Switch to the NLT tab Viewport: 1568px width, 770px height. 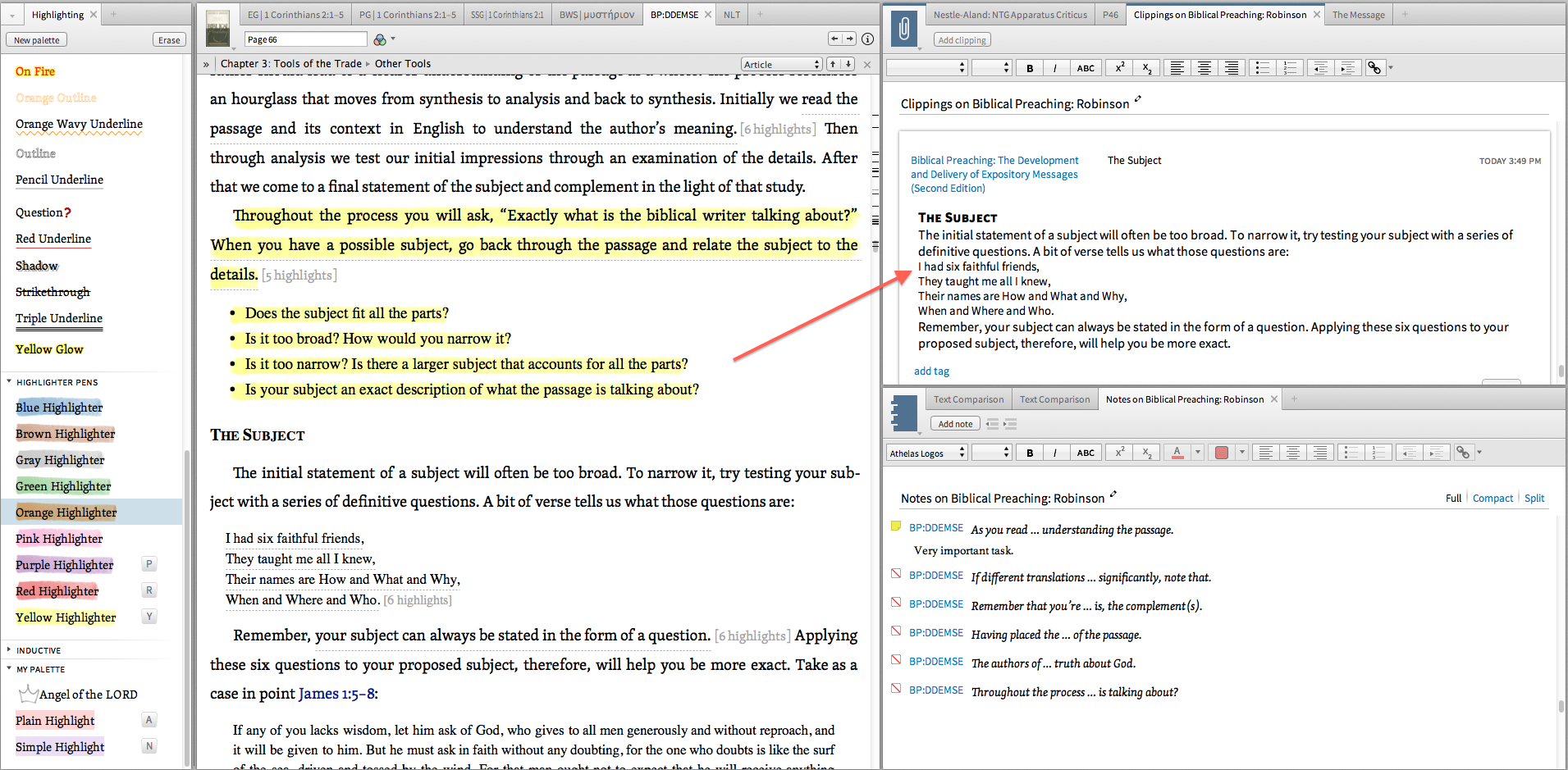[x=732, y=15]
